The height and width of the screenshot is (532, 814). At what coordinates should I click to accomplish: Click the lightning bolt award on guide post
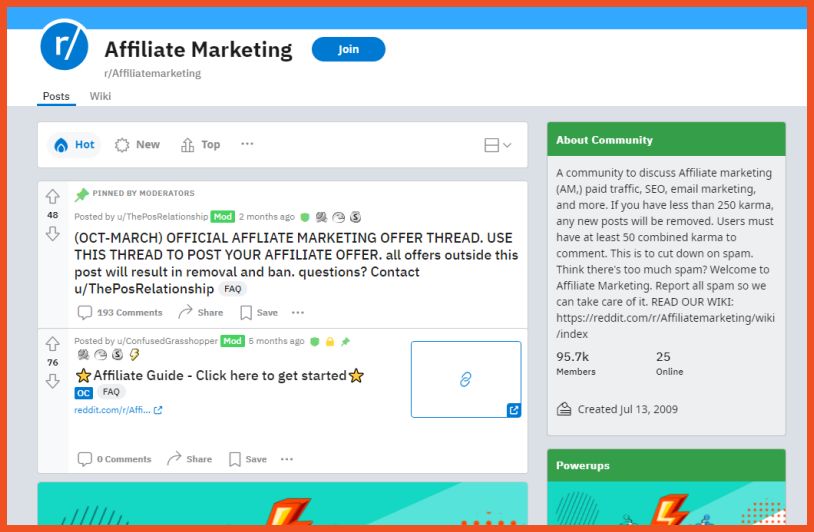coord(134,354)
